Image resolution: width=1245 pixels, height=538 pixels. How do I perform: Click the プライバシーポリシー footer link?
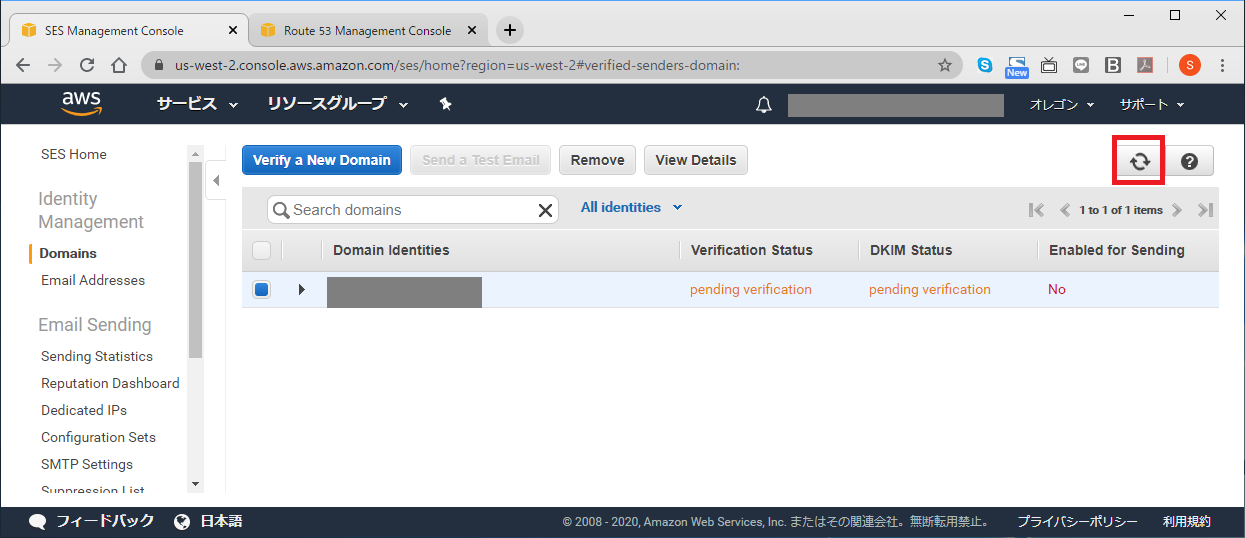click(x=1077, y=521)
